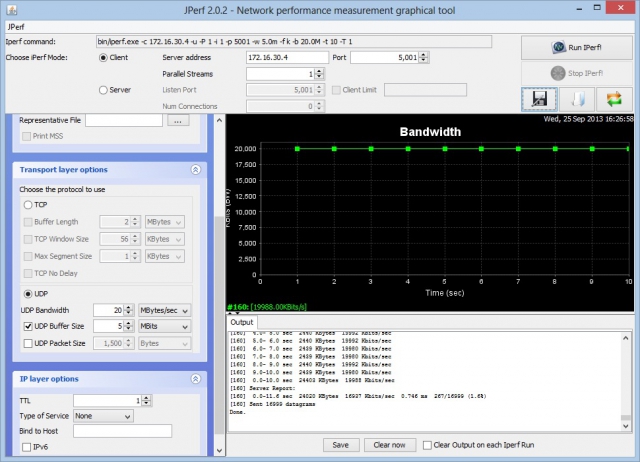Toggle Clear Output on each Iperf Run

pos(427,445)
